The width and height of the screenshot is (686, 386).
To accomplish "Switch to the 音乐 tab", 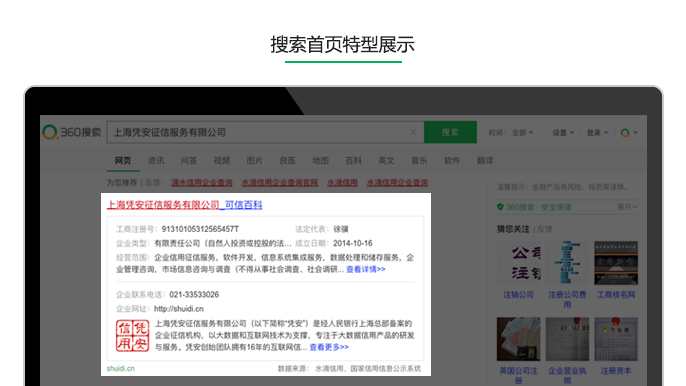I will coord(419,161).
